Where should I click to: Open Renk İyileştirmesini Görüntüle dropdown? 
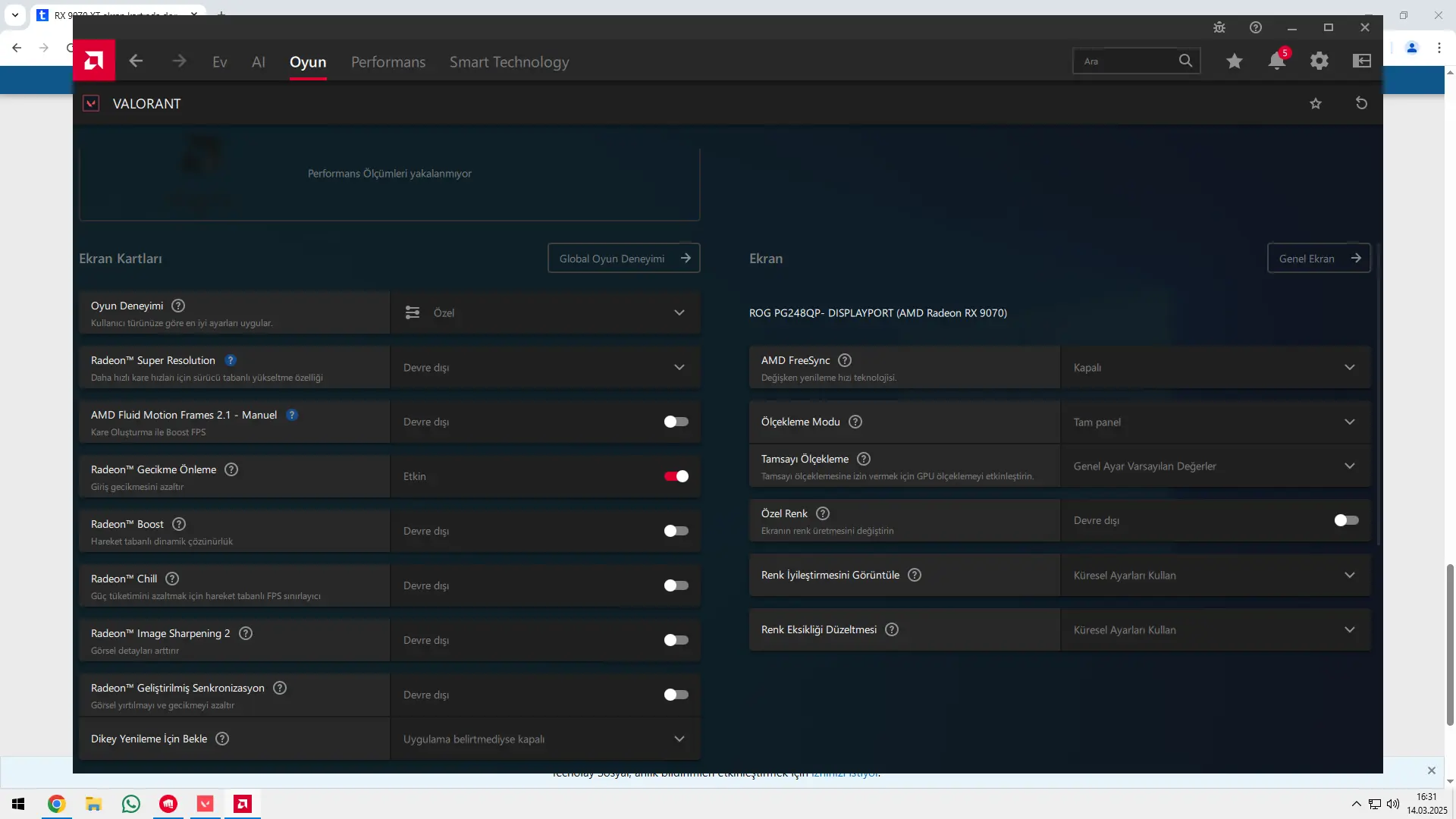tap(1216, 575)
